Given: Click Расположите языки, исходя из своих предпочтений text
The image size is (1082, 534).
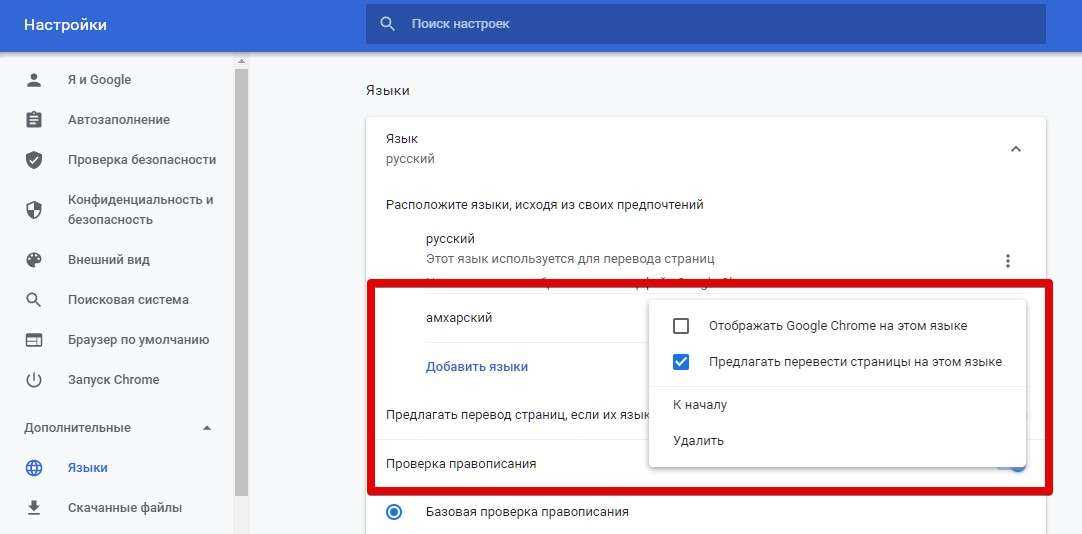Looking at the screenshot, I should point(545,205).
